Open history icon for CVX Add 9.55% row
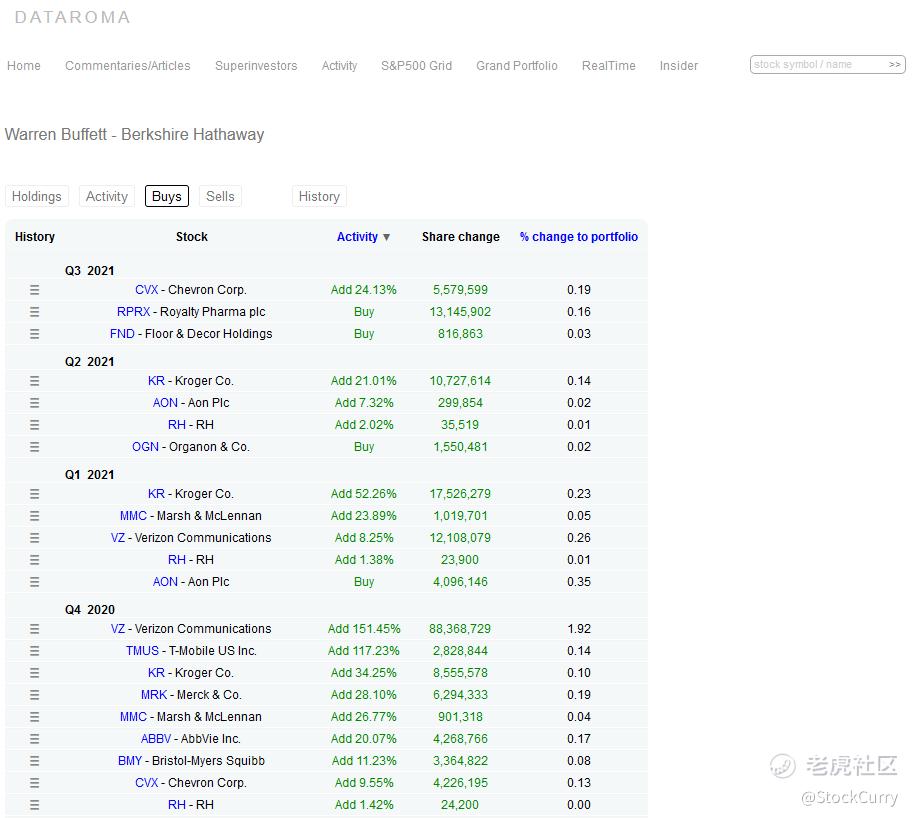This screenshot has height=818, width=915. [x=34, y=783]
